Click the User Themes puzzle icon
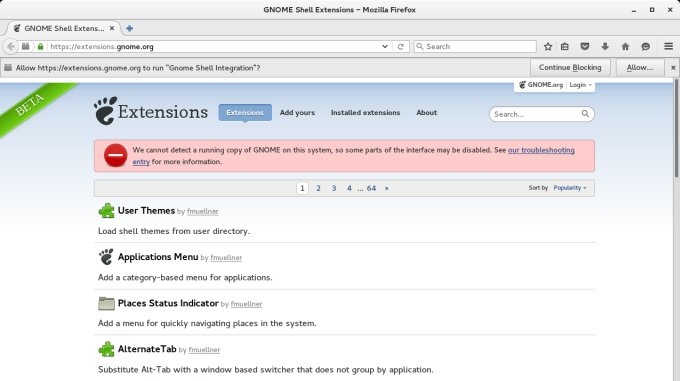The image size is (680, 381). pyautogui.click(x=106, y=211)
